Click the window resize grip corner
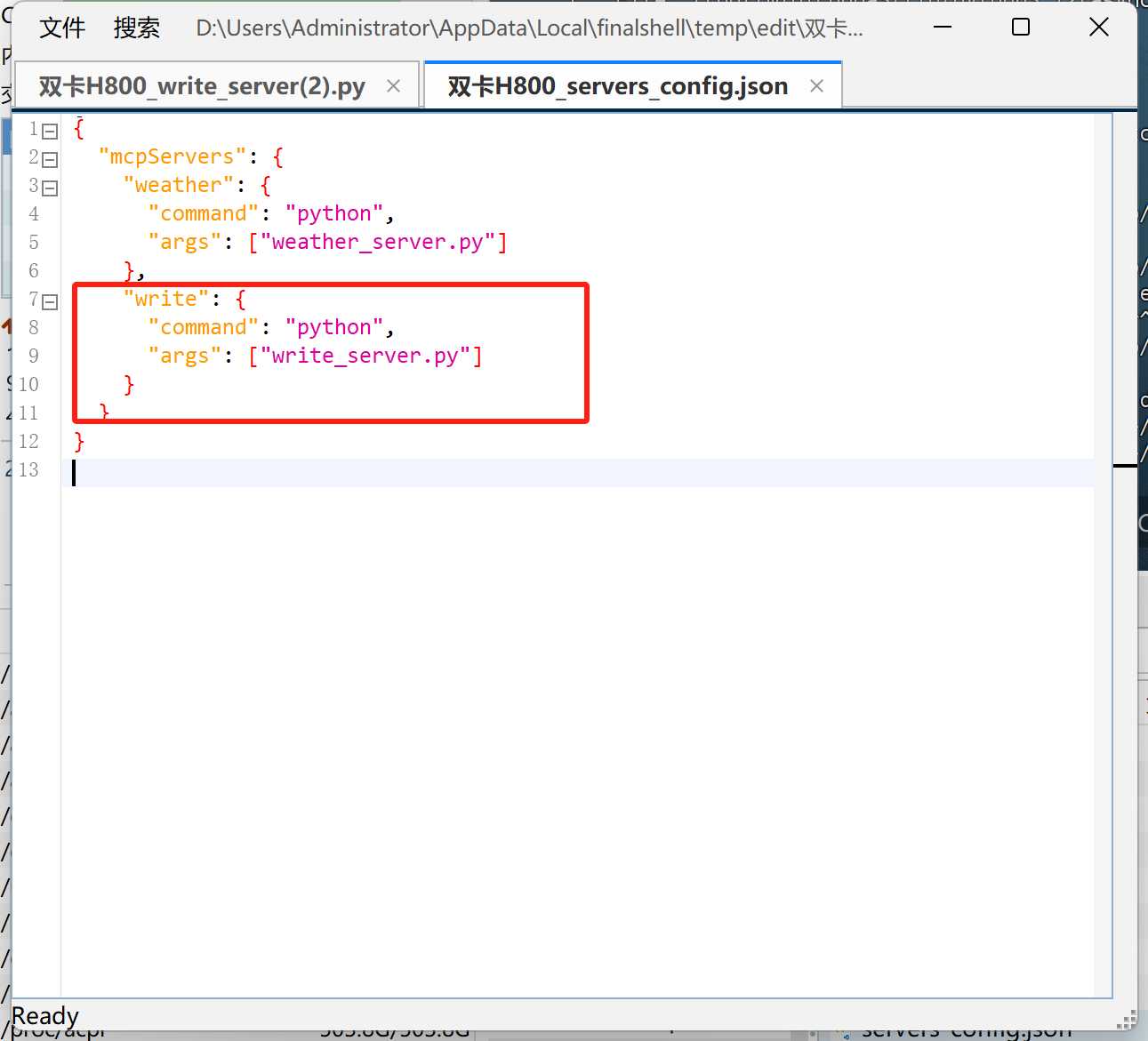This screenshot has height=1041, width=1148. point(1127,1020)
